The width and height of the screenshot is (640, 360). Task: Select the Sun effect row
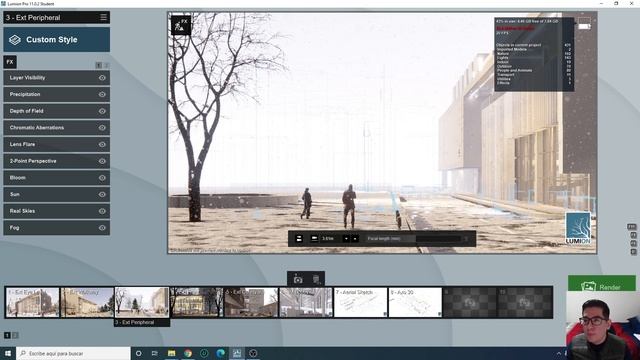pyautogui.click(x=57, y=195)
